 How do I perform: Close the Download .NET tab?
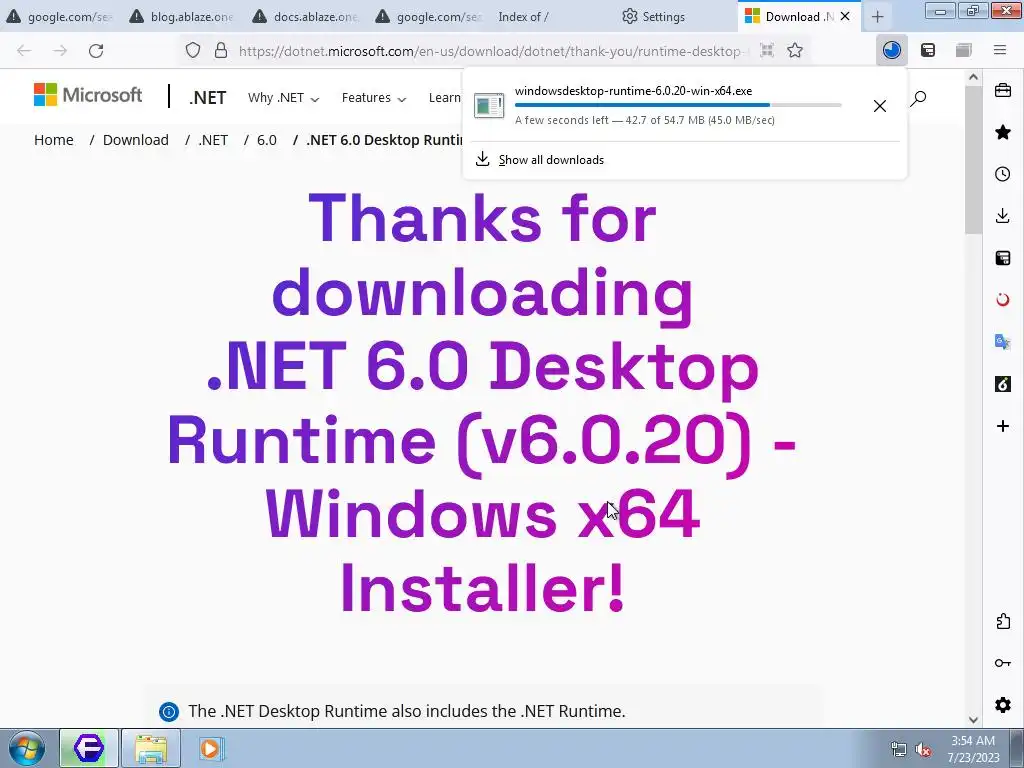tap(845, 16)
